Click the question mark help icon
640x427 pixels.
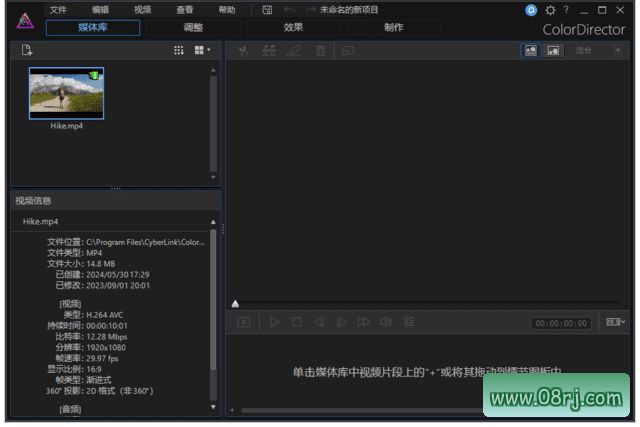tap(566, 10)
